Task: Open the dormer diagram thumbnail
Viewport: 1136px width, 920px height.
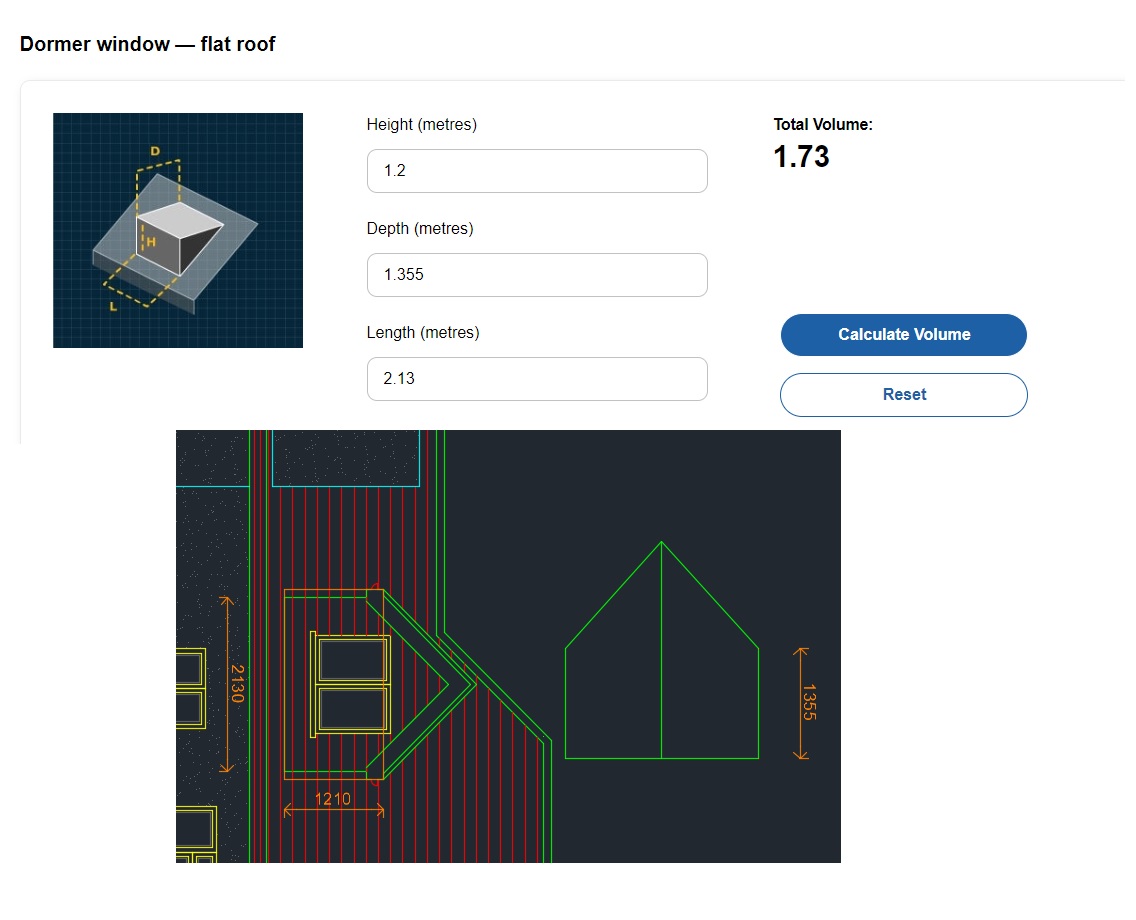Action: [178, 230]
